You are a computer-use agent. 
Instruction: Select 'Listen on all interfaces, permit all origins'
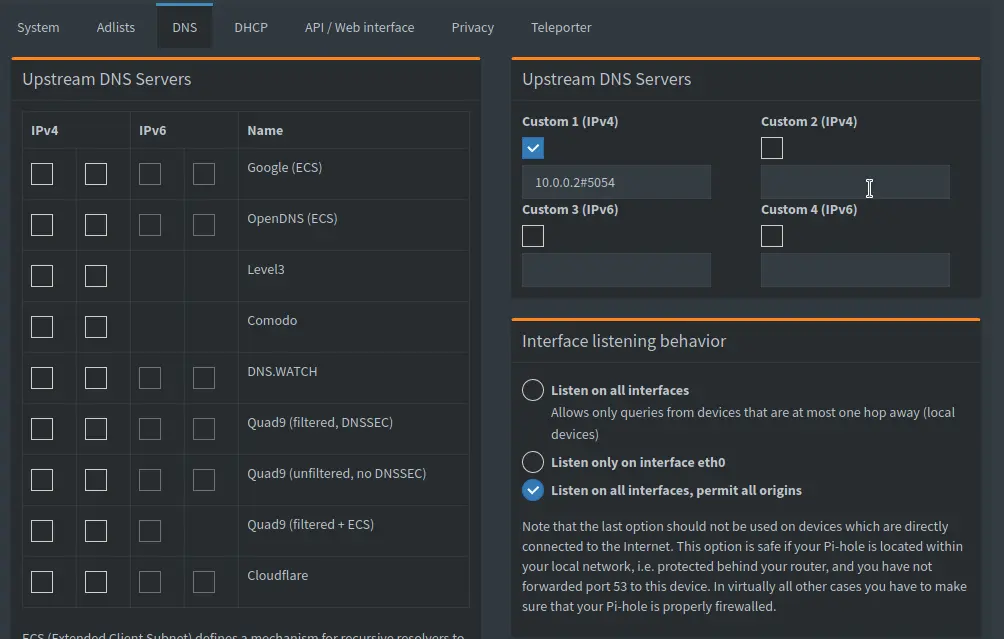click(533, 490)
